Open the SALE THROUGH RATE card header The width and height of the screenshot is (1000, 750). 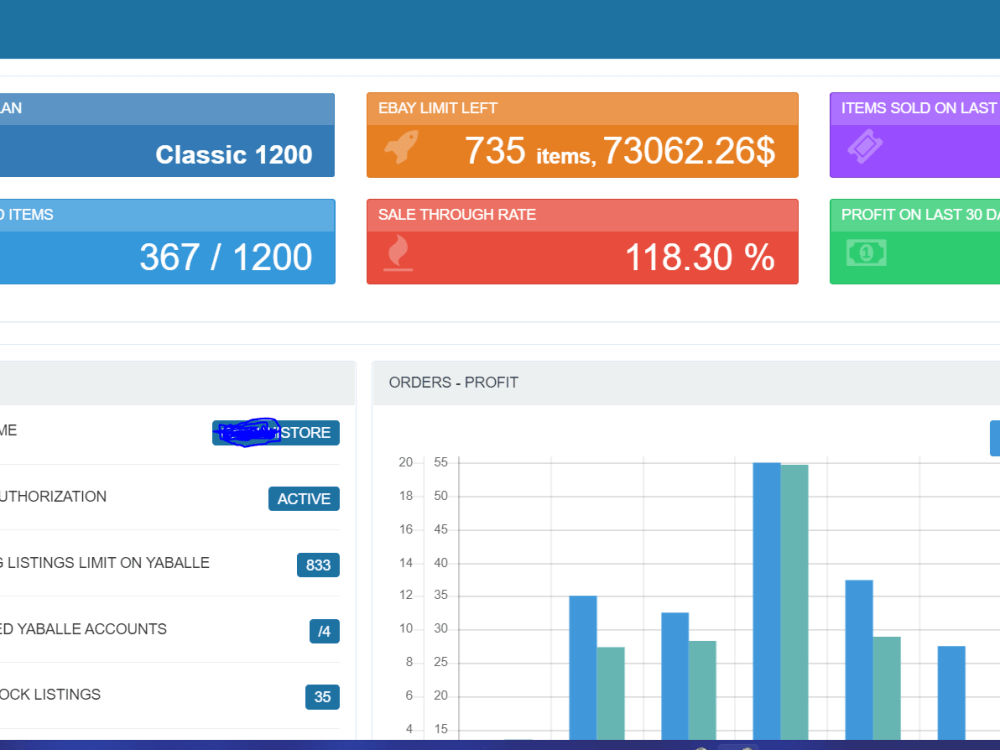582,215
